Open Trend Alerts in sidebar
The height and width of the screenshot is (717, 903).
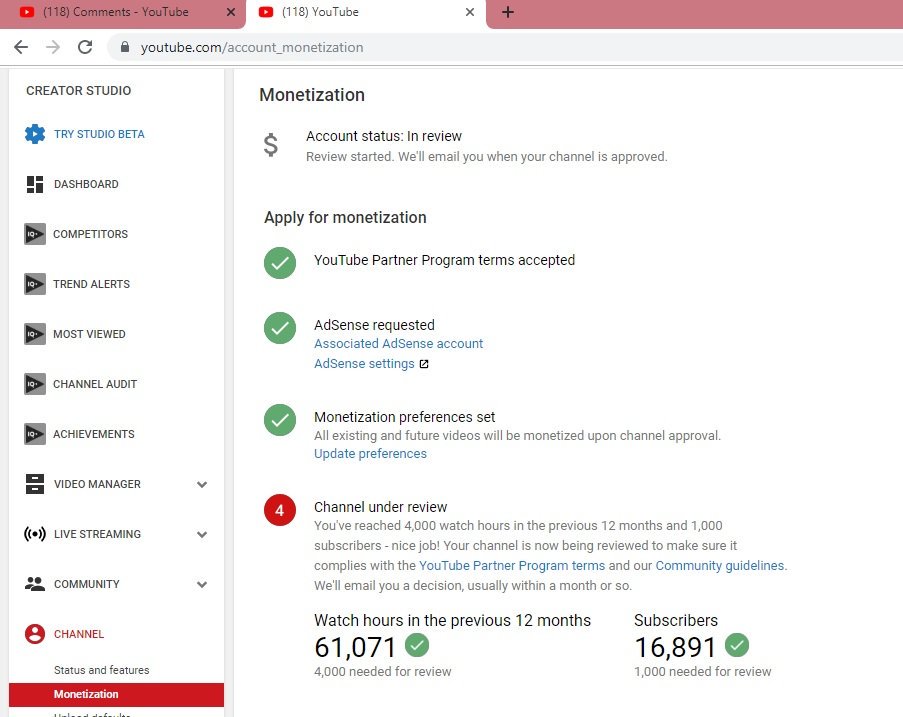(92, 284)
